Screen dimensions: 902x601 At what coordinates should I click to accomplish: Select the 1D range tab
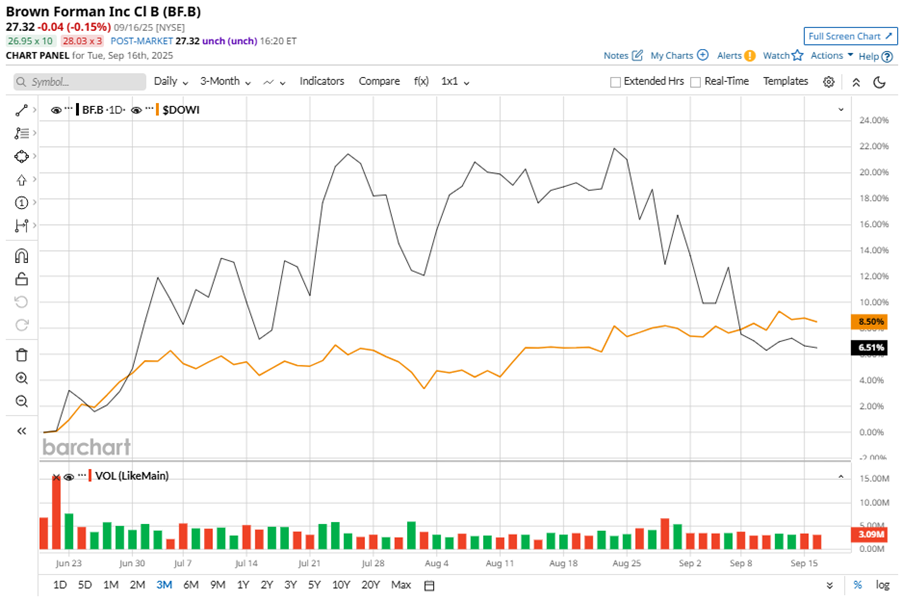pyautogui.click(x=60, y=585)
